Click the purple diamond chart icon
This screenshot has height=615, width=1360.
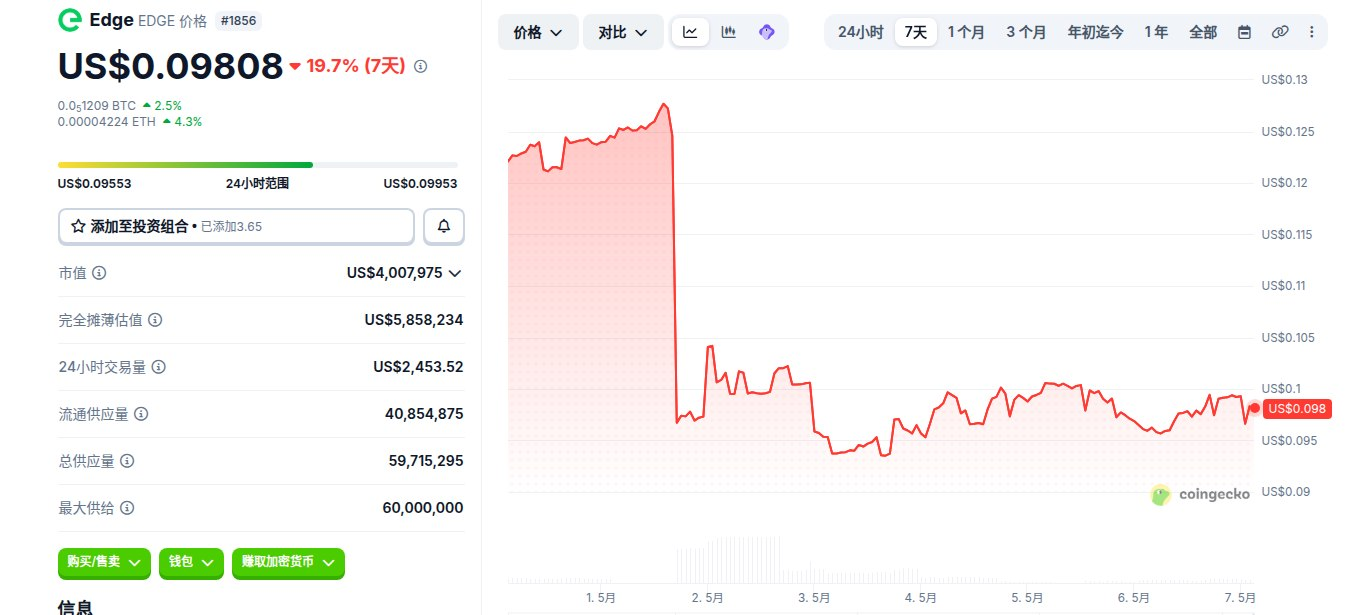pyautogui.click(x=767, y=32)
